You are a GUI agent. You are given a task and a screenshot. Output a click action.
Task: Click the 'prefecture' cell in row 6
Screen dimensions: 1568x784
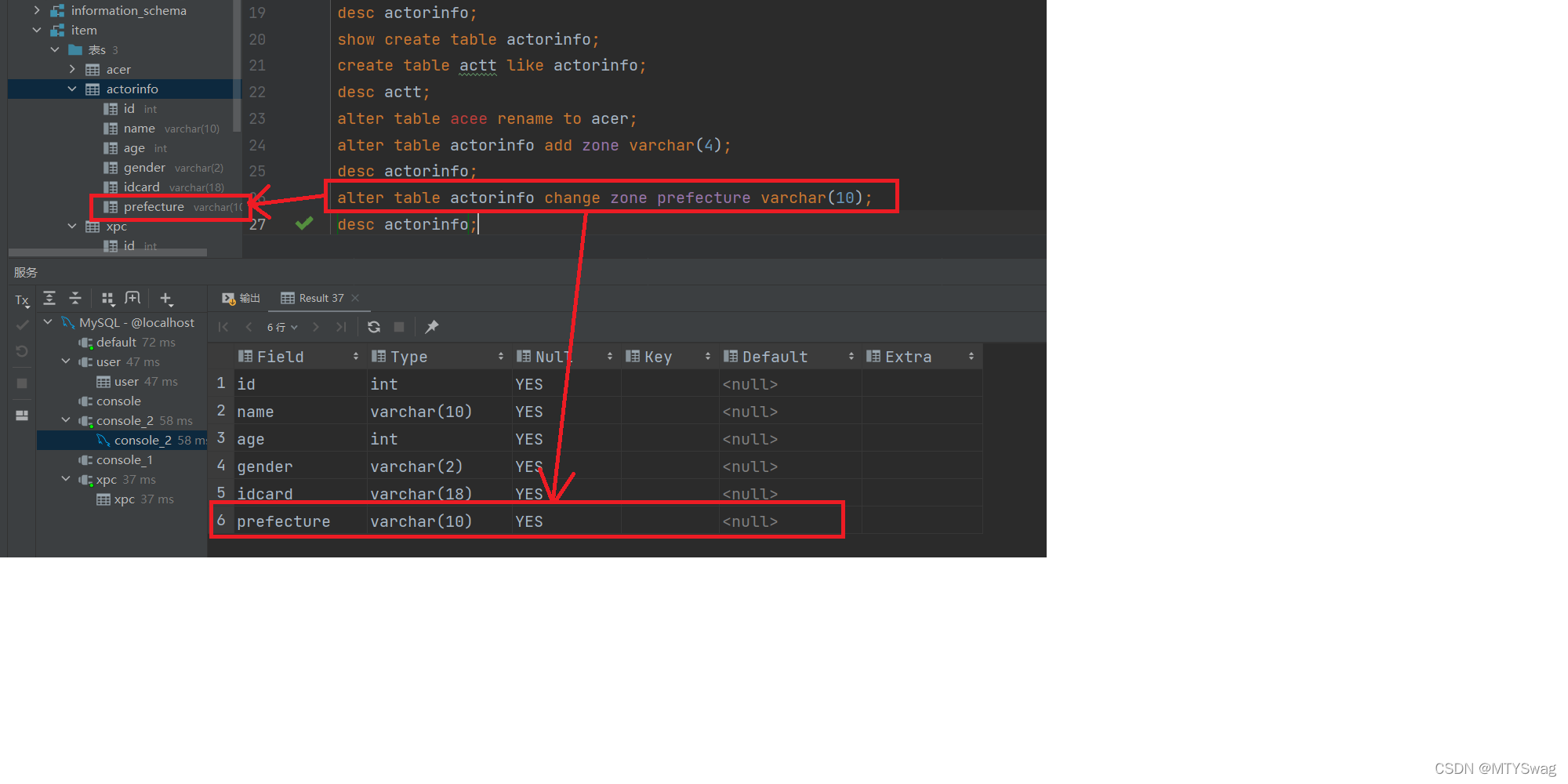click(300, 521)
